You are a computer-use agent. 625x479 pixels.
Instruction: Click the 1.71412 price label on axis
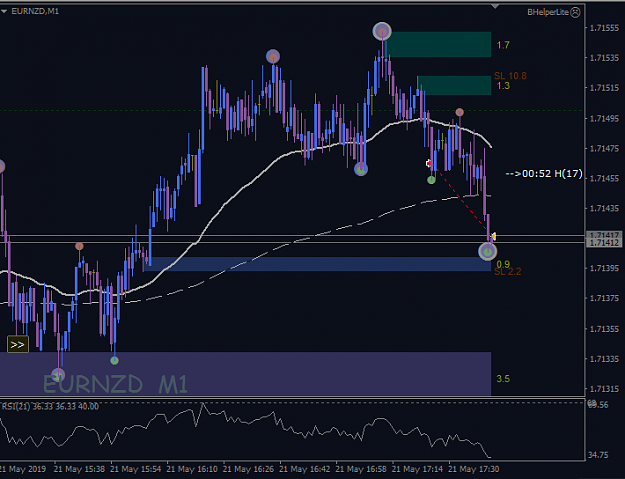604,243
